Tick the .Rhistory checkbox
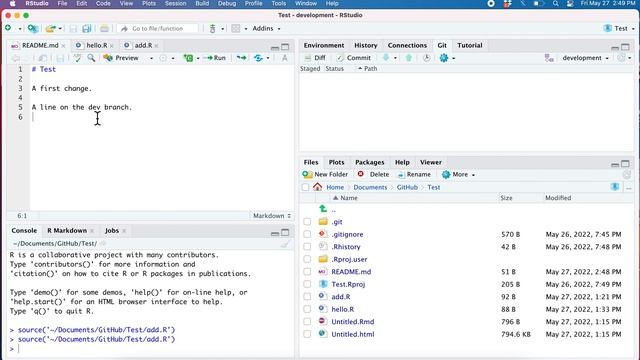The width and height of the screenshot is (640, 360). pyautogui.click(x=307, y=247)
